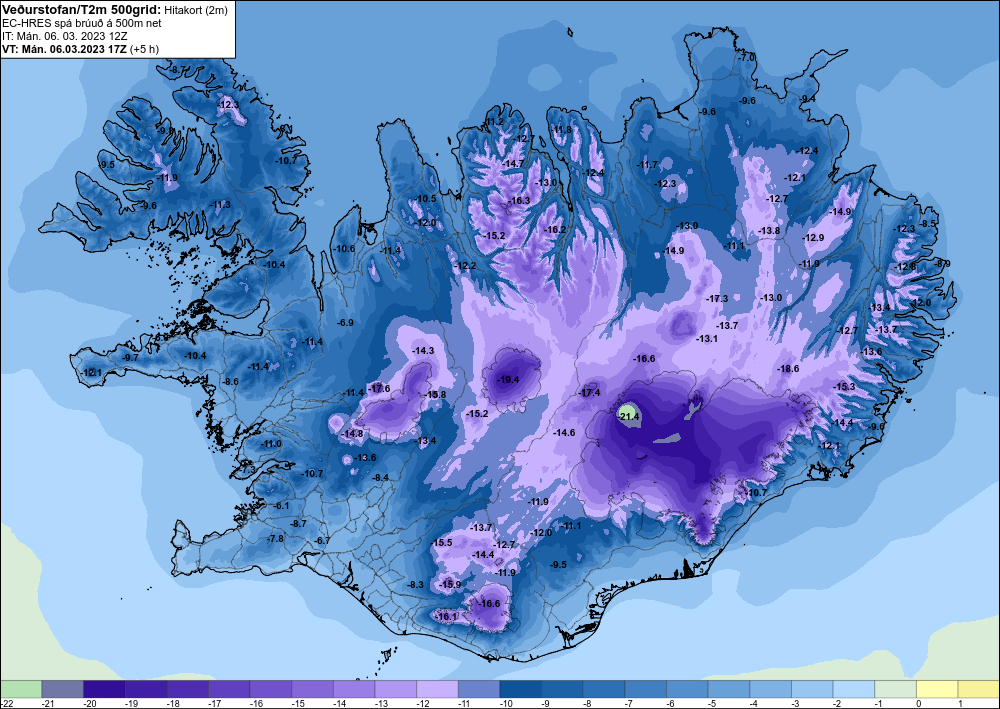Click the -8.9 temperature label
Image resolution: width=1000 pixels, height=709 pixels.
(x=942, y=263)
